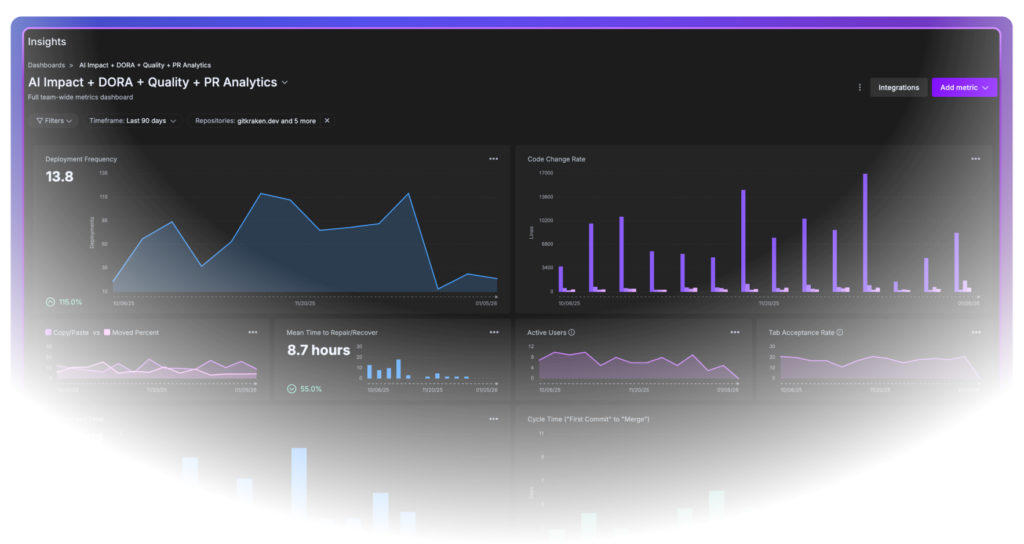
Task: Open the Copy/Paste vs Moved Percent options menu
Action: coord(253,332)
